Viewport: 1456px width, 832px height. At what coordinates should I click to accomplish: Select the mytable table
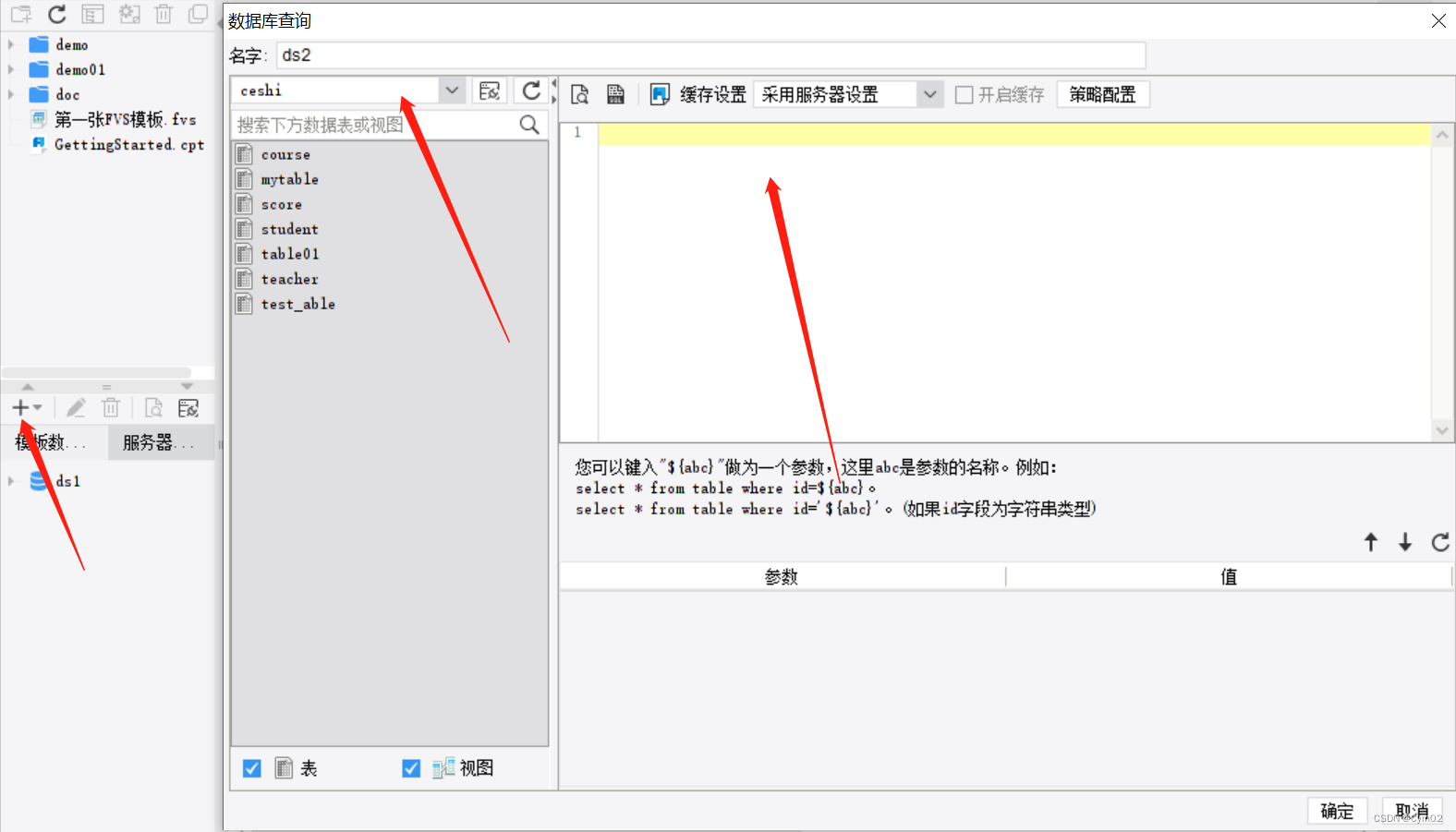(290, 179)
